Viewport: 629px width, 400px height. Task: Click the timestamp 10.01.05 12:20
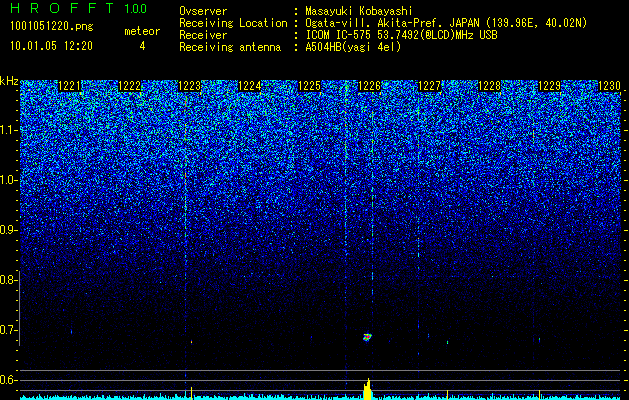coord(51,46)
